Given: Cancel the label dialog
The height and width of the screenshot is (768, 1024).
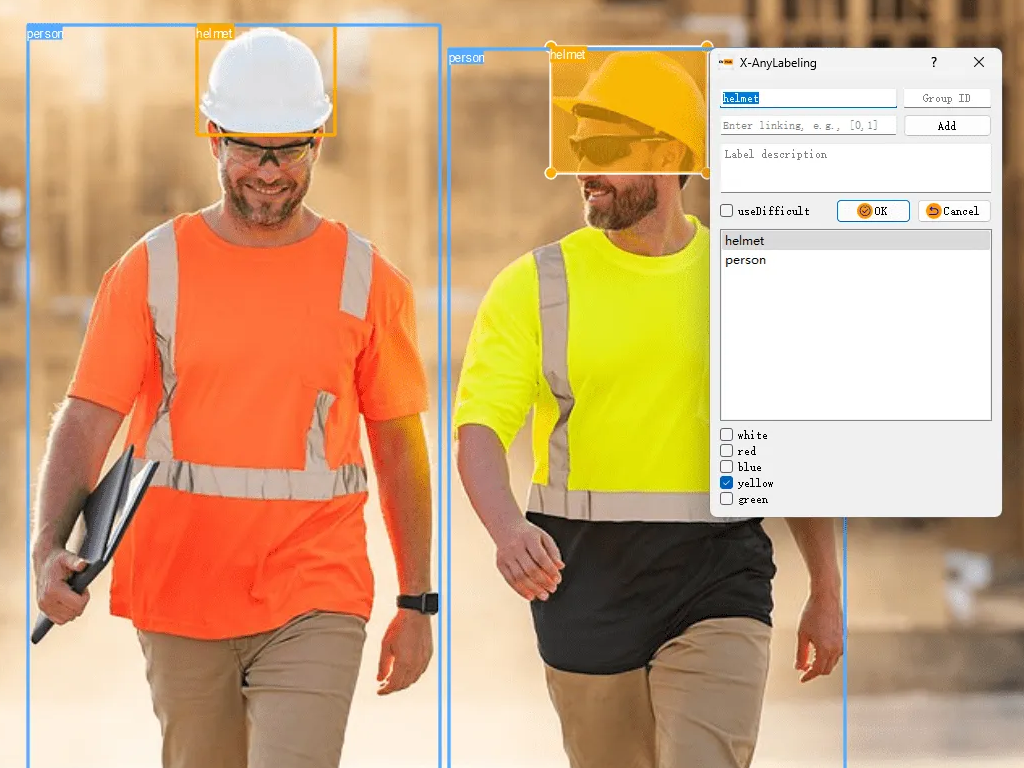Looking at the screenshot, I should [x=954, y=211].
